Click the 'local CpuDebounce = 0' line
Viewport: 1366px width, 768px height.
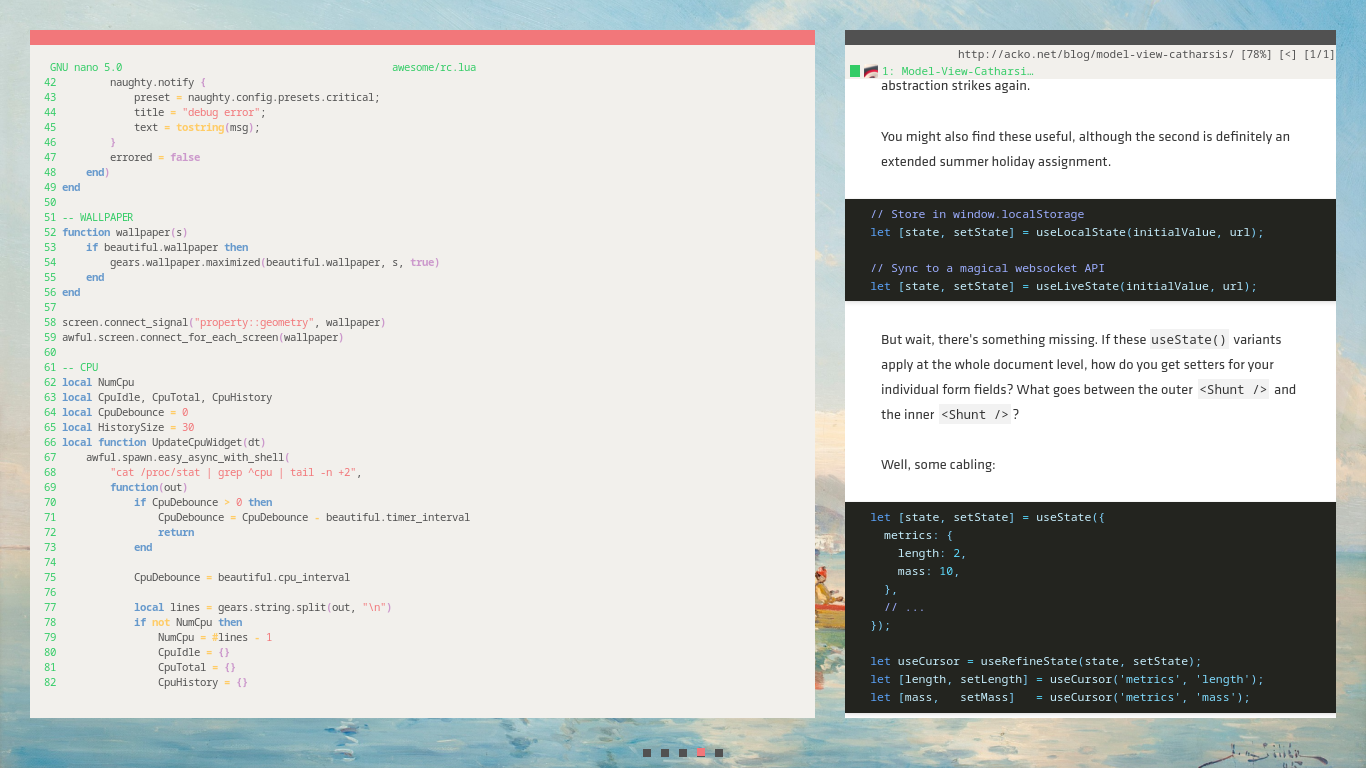pos(125,412)
